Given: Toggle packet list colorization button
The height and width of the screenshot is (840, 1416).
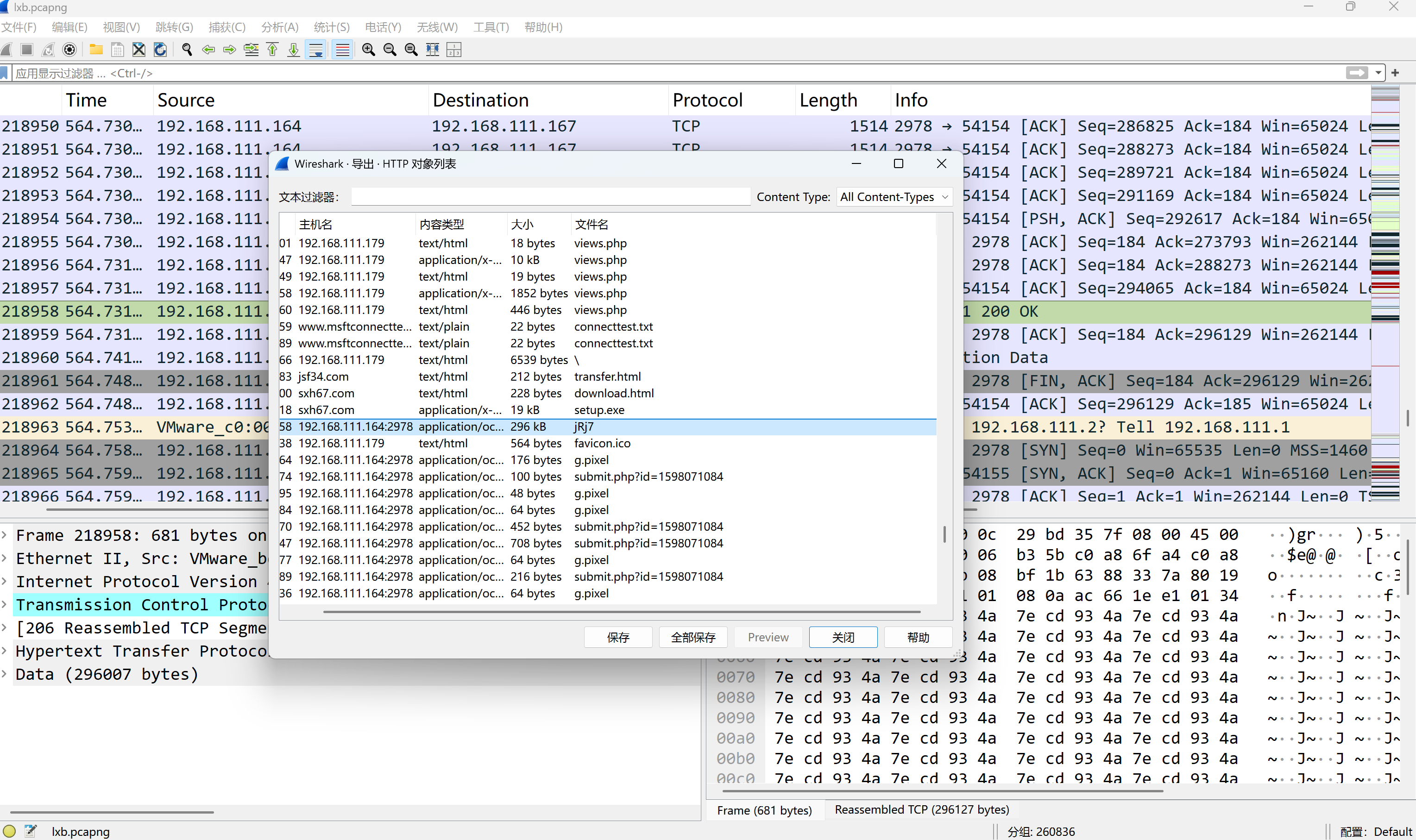Looking at the screenshot, I should tap(342, 50).
